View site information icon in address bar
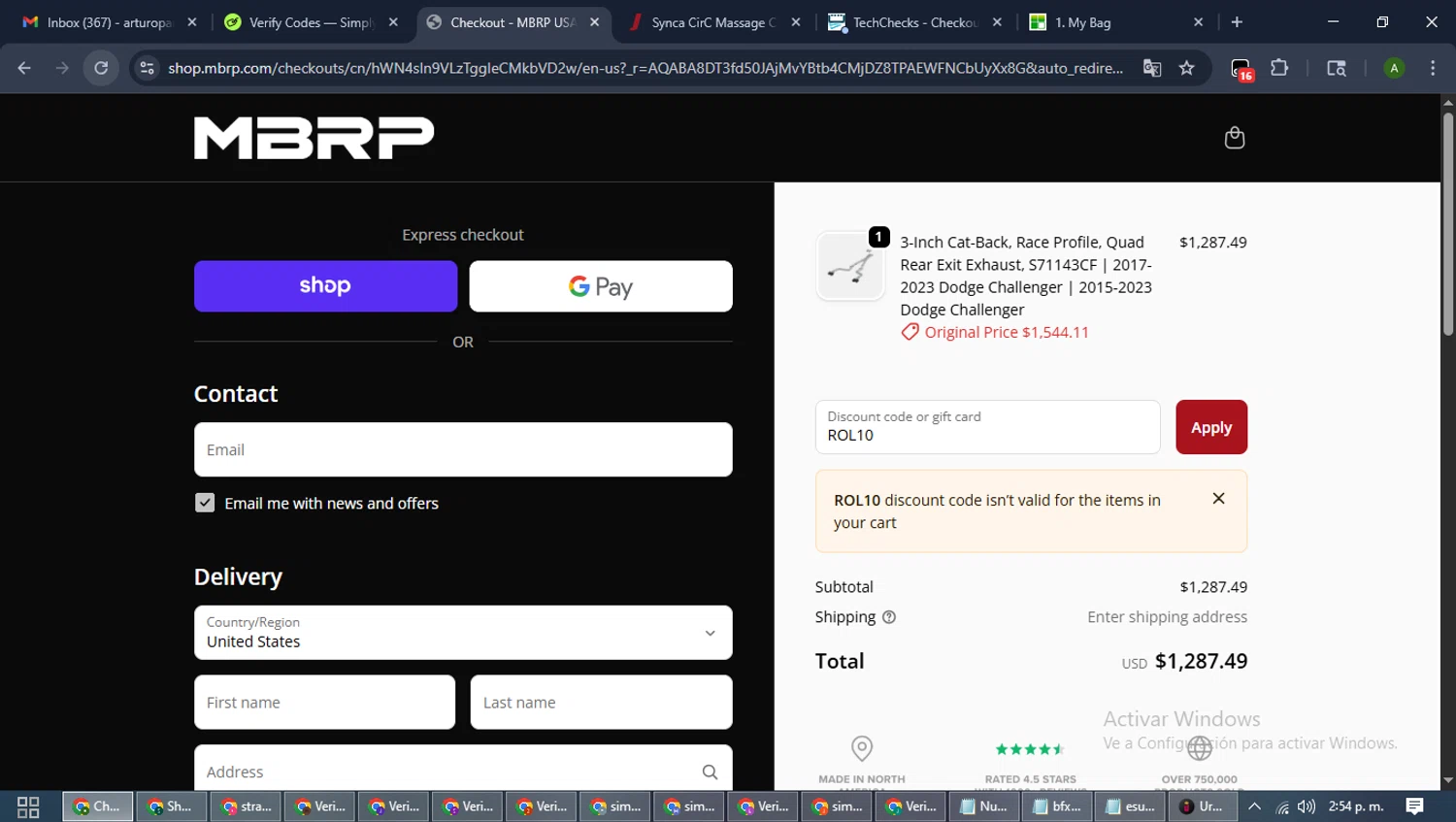Viewport: 1456px width, 822px height. point(147,68)
